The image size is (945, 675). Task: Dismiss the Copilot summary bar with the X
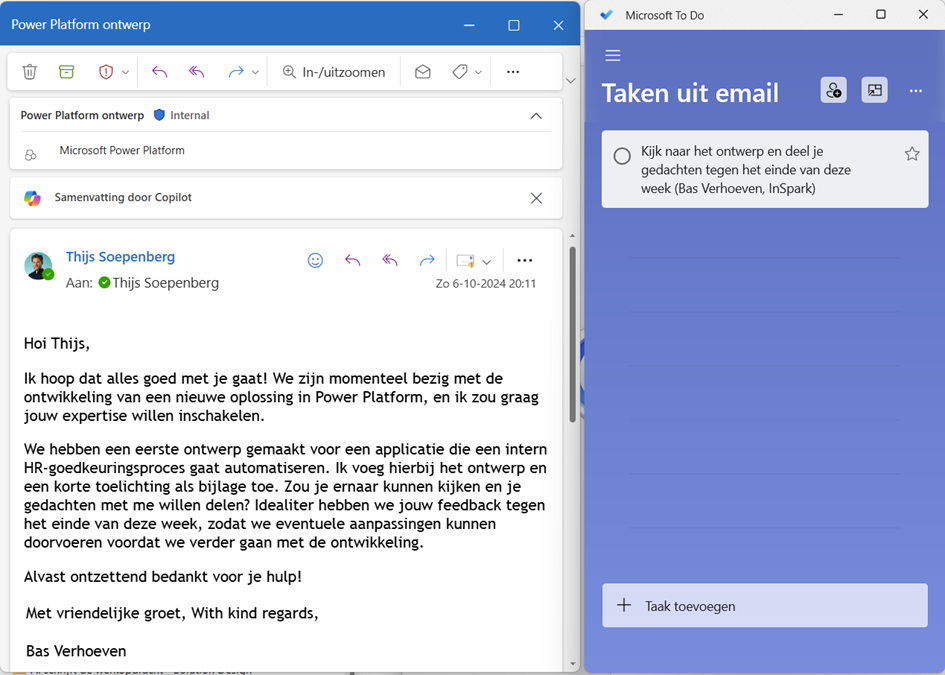536,198
